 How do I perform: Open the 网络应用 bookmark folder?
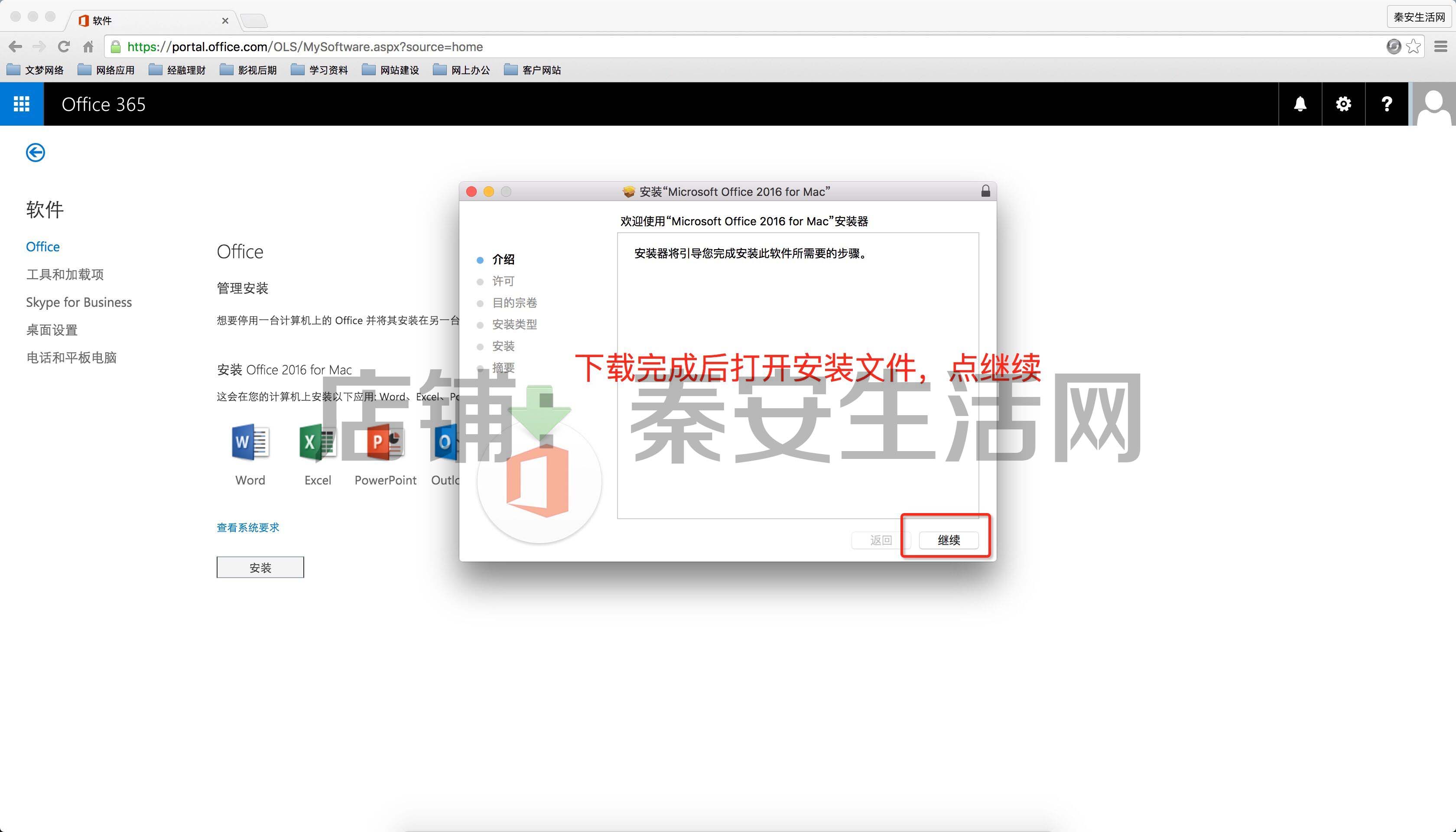click(106, 70)
